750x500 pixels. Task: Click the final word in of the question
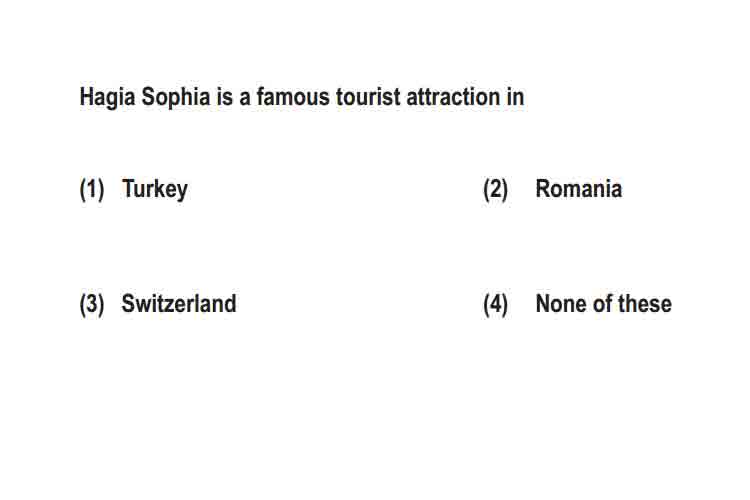coord(516,97)
